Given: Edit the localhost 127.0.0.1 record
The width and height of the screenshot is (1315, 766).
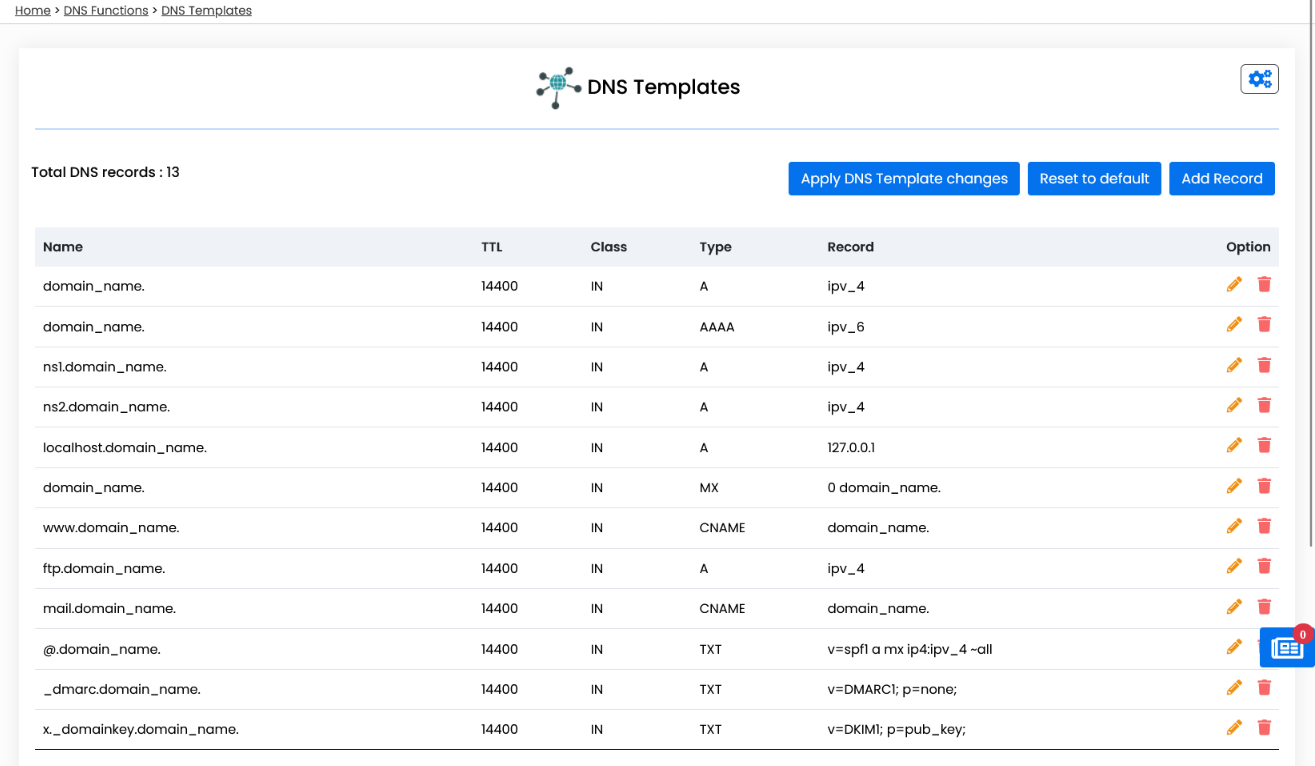Looking at the screenshot, I should click(x=1234, y=445).
